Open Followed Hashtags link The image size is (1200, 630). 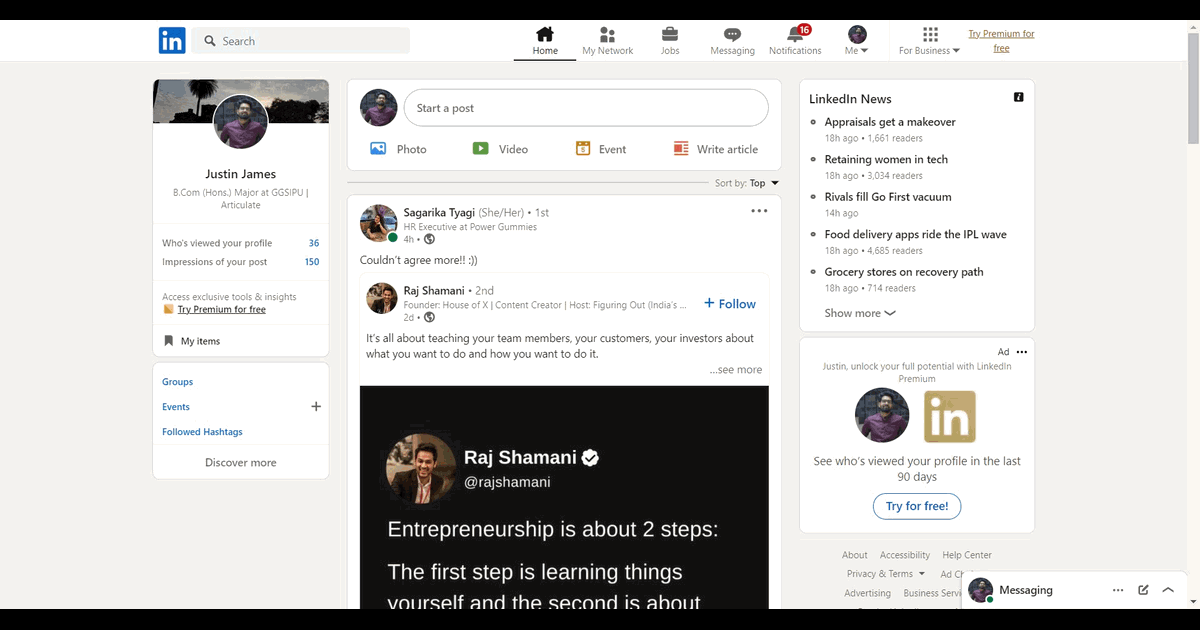click(202, 432)
